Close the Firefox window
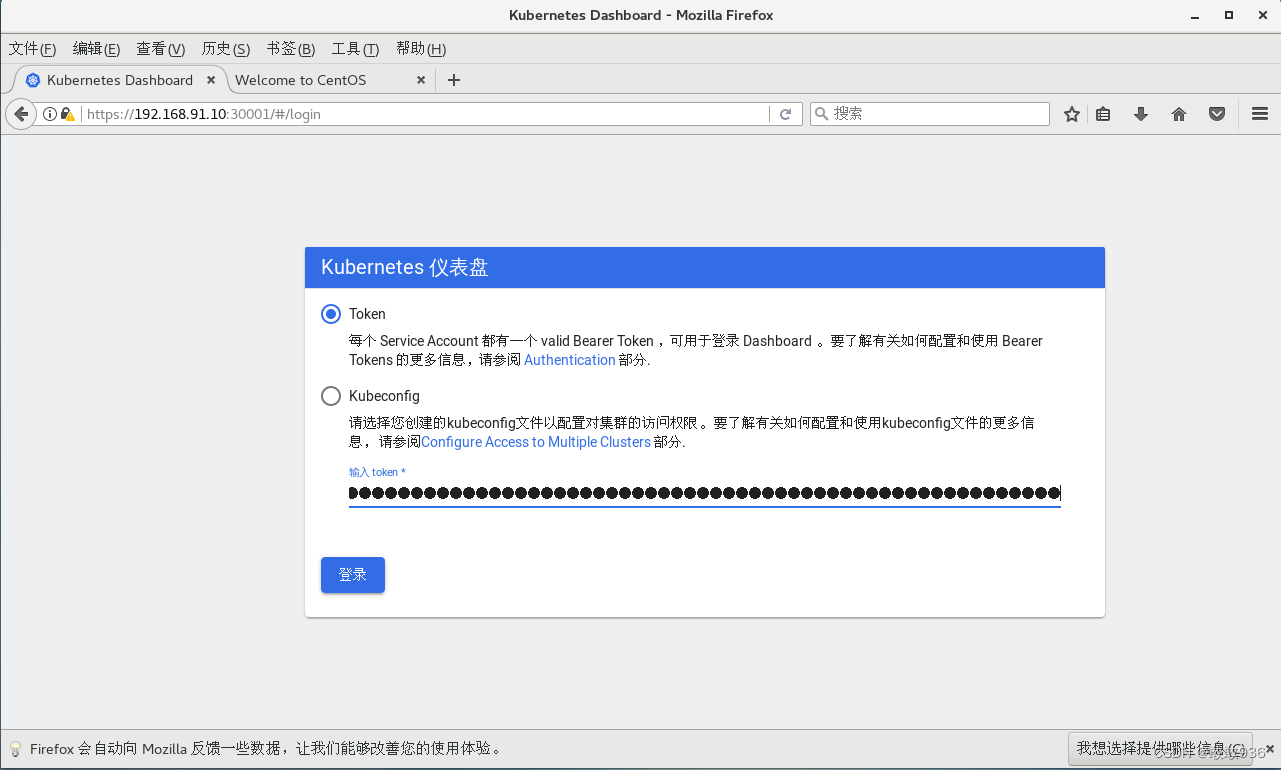Image resolution: width=1281 pixels, height=770 pixels. point(1262,15)
